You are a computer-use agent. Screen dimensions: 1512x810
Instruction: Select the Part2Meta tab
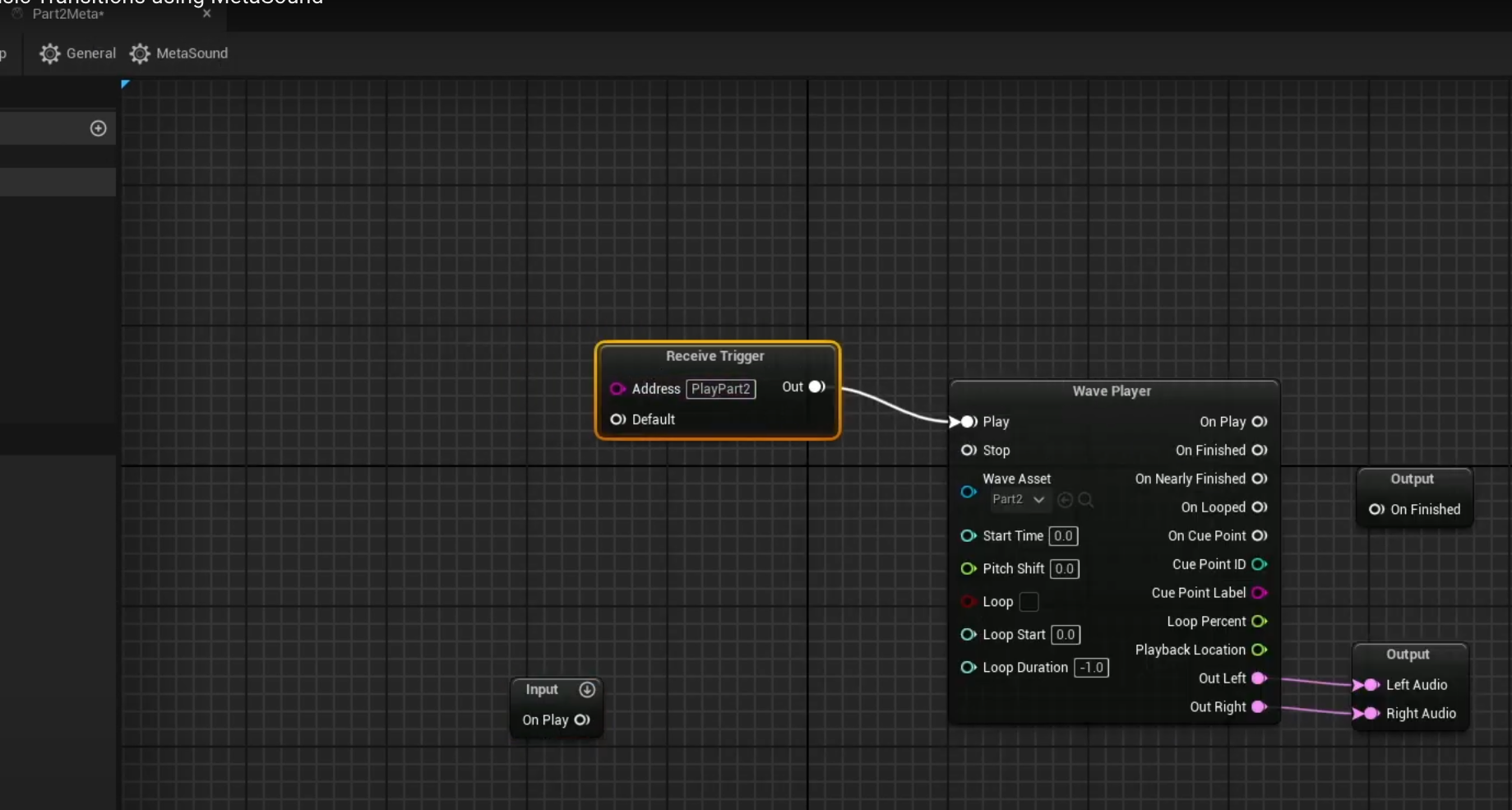click(68, 14)
